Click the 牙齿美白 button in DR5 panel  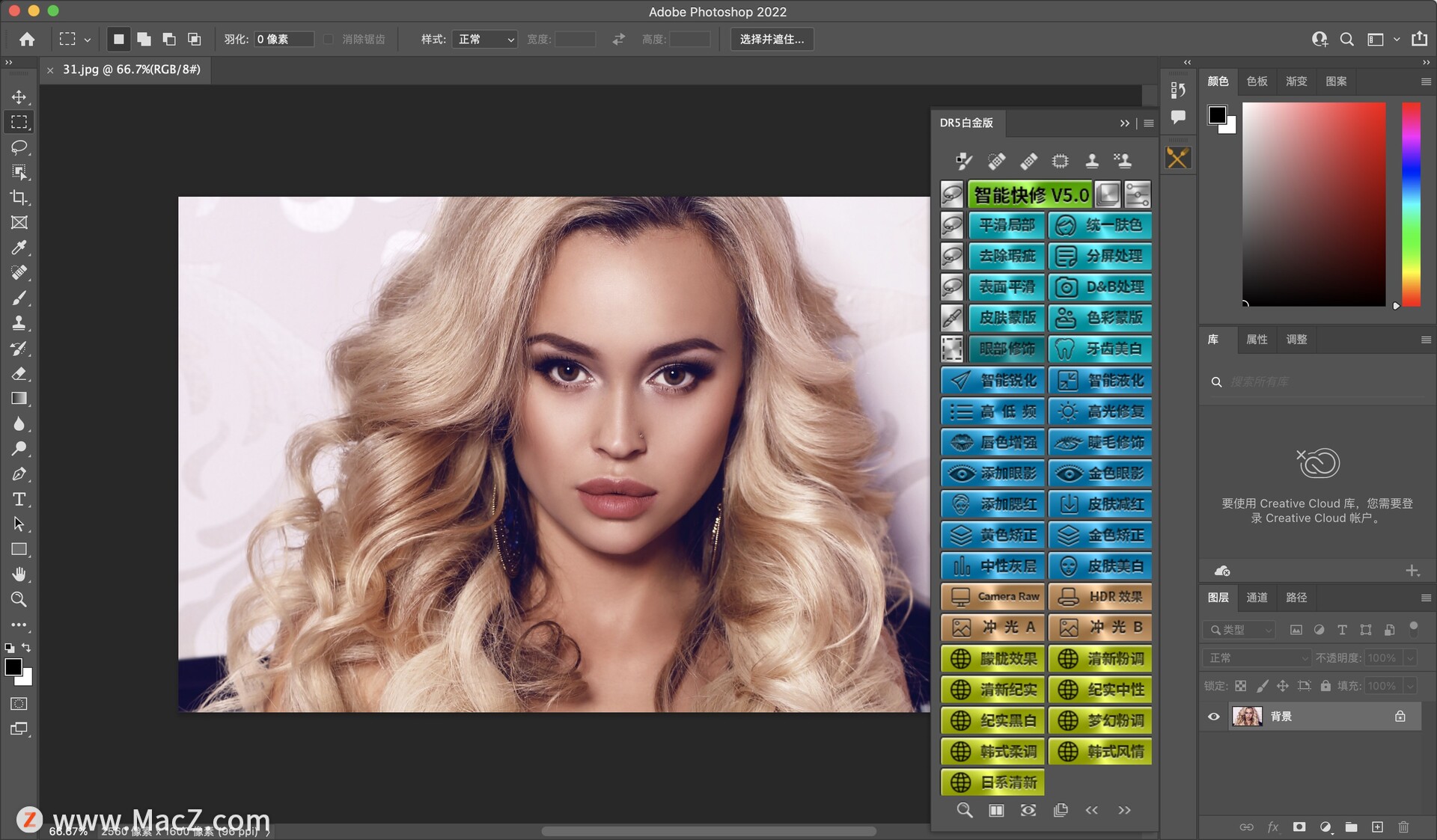(x=1100, y=349)
